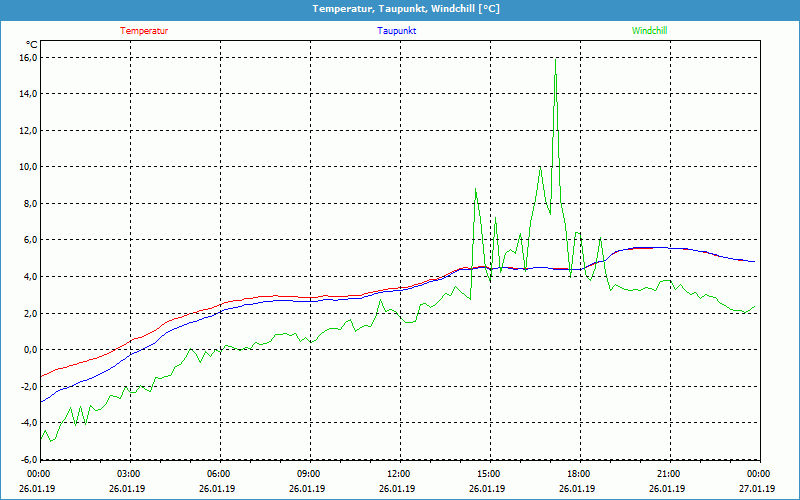The width and height of the screenshot is (800, 500).
Task: Click the -4,0 y-axis value
Action: [28, 423]
